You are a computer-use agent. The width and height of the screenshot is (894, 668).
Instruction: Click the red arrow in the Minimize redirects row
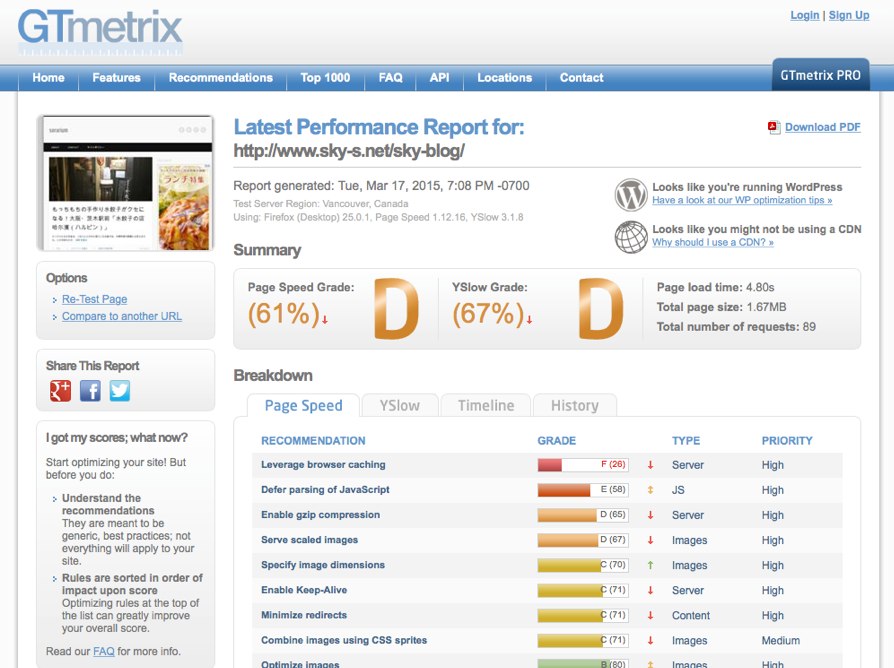[x=650, y=616]
